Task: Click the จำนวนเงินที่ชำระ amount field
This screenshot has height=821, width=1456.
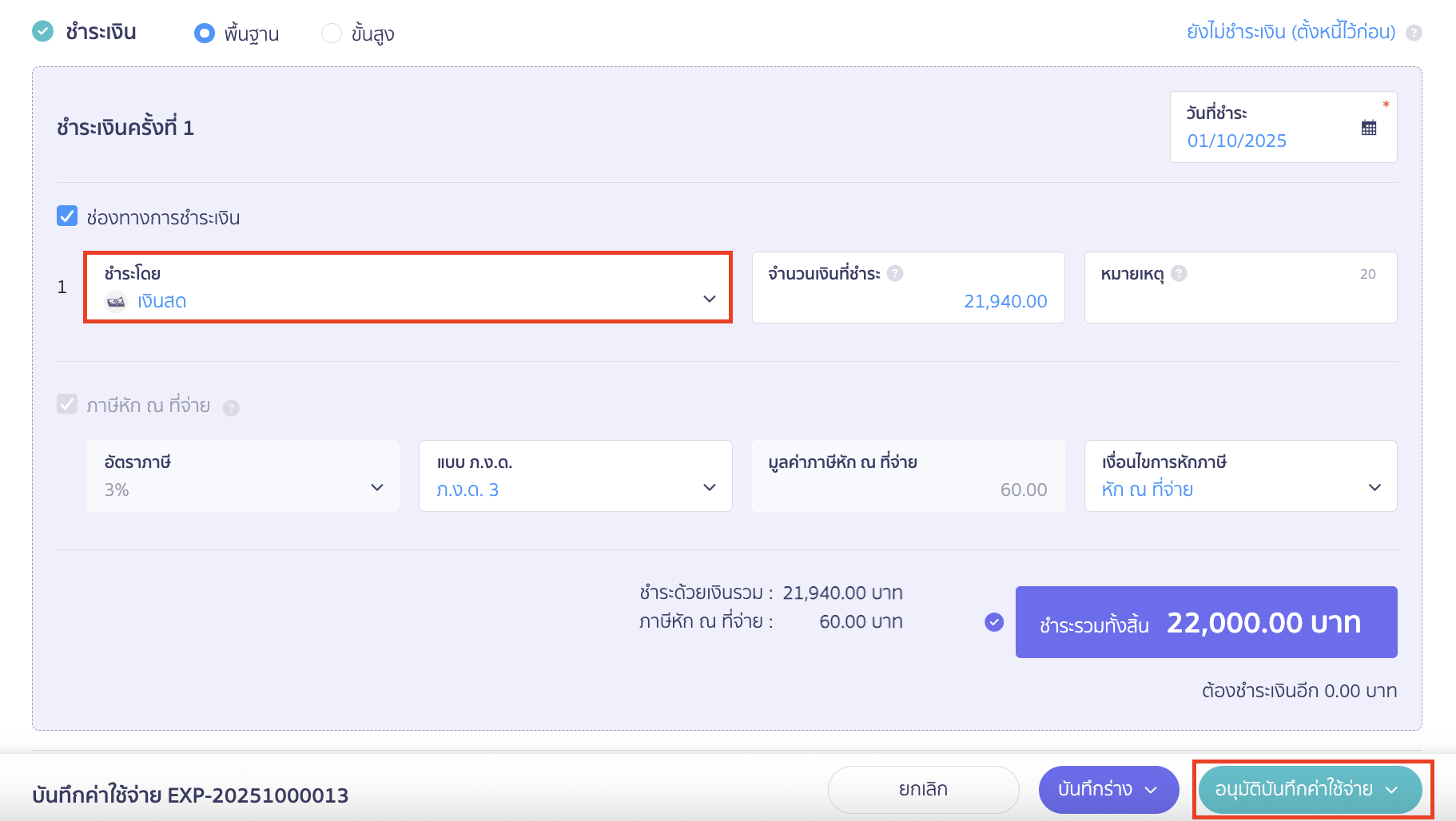Action: [1005, 301]
